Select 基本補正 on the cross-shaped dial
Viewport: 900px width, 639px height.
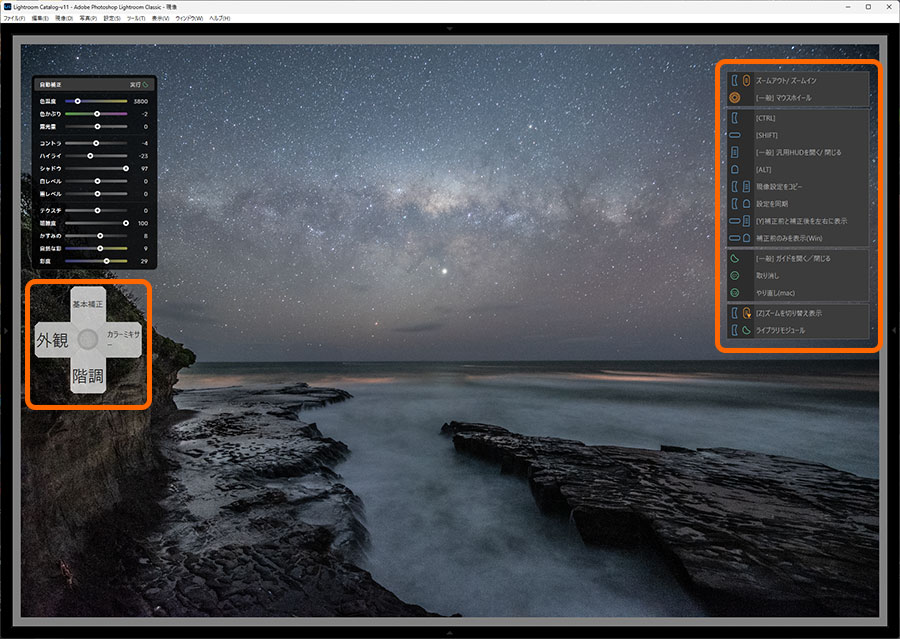pyautogui.click(x=88, y=303)
